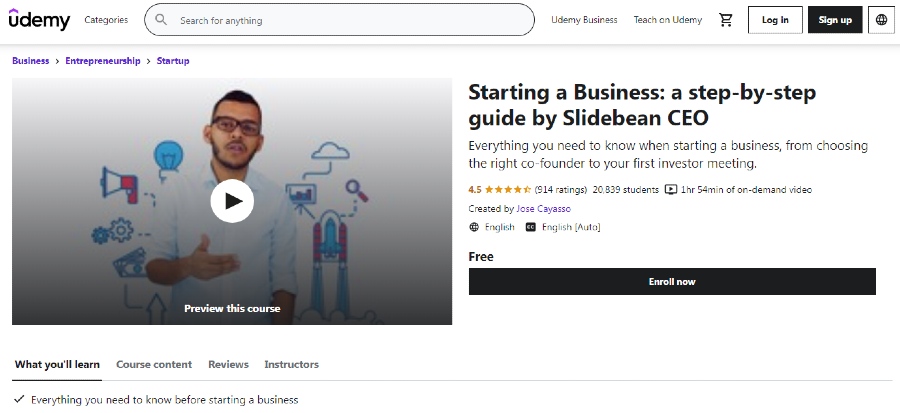Switch to the Reviews tab

pos(228,364)
